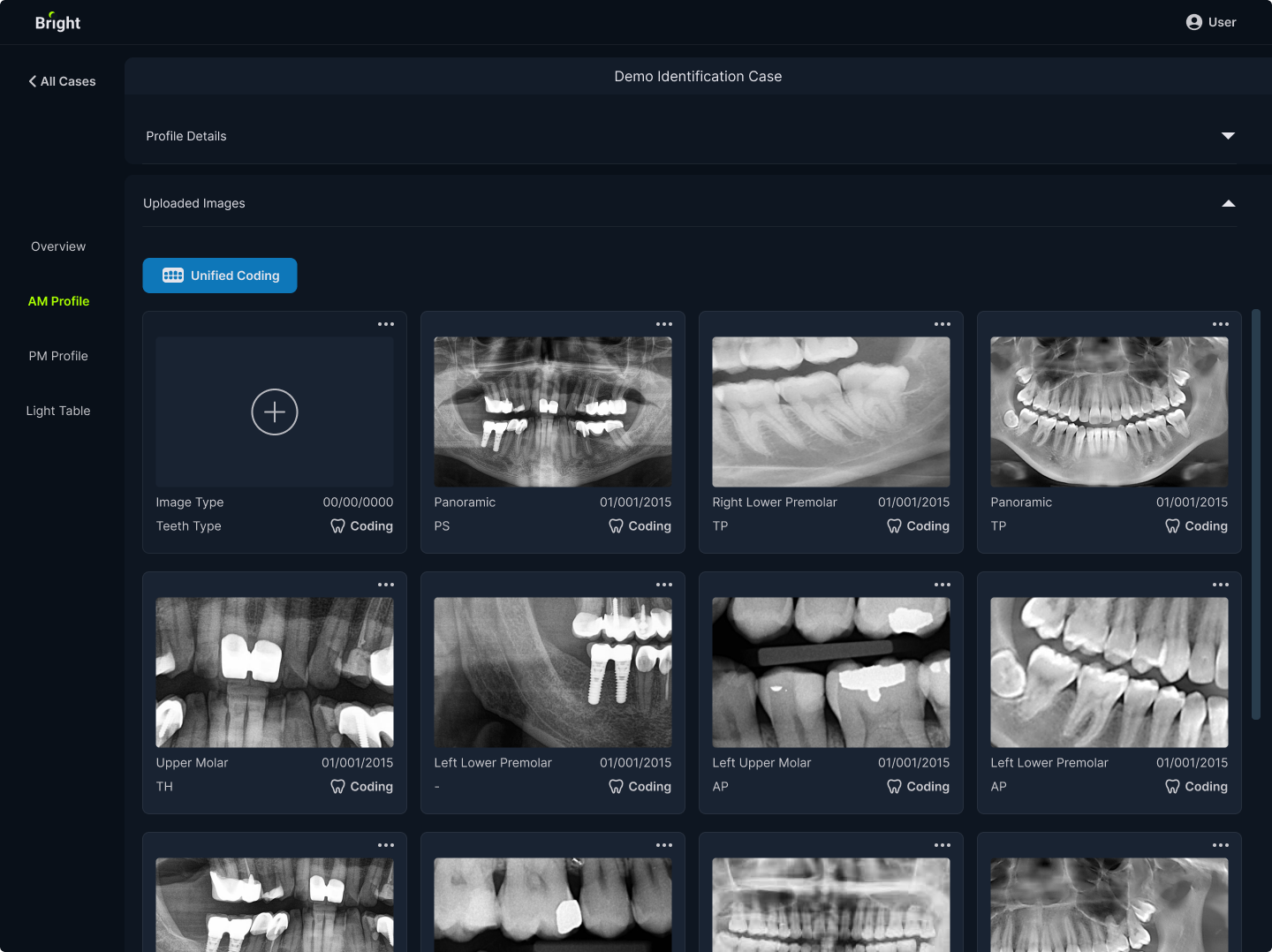Open the Left Upper Molar x-ray thumbnail
This screenshot has height=952, width=1272.
[x=831, y=672]
